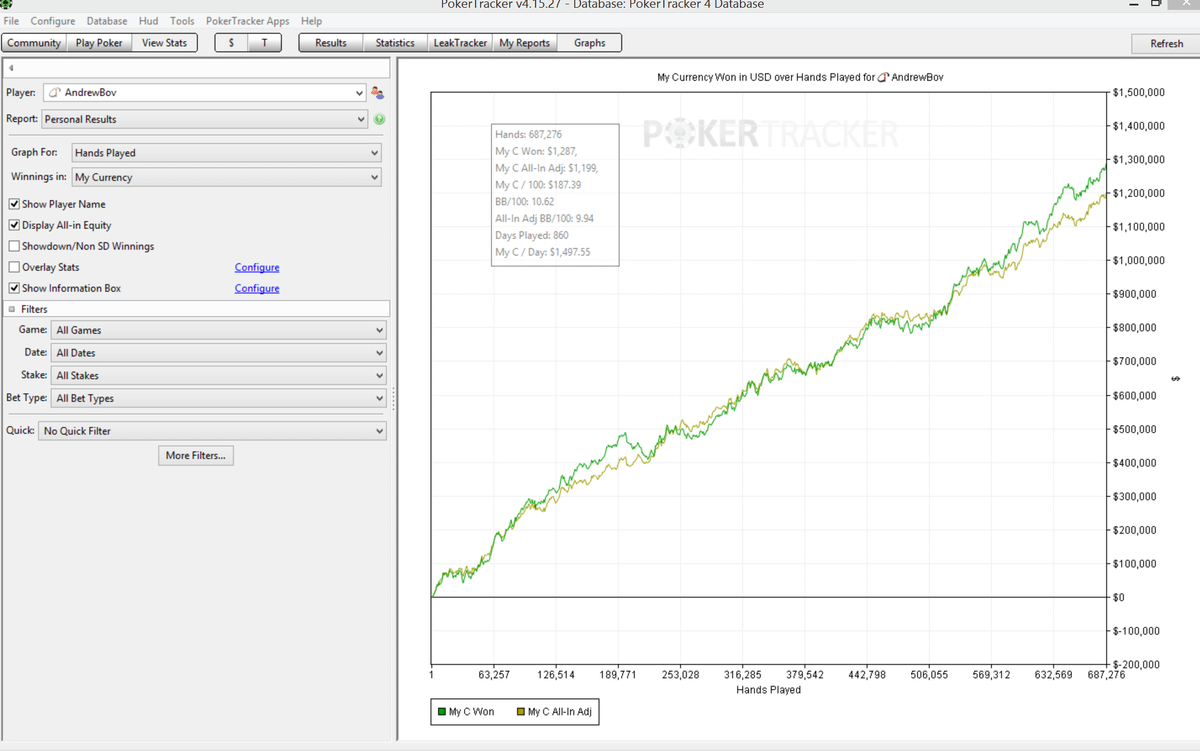Click the Filters section collapse icon
1200x751 pixels.
click(x=11, y=309)
